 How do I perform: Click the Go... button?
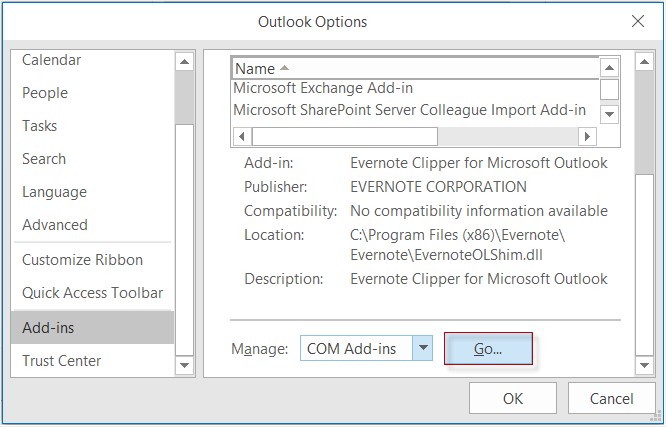(x=488, y=348)
